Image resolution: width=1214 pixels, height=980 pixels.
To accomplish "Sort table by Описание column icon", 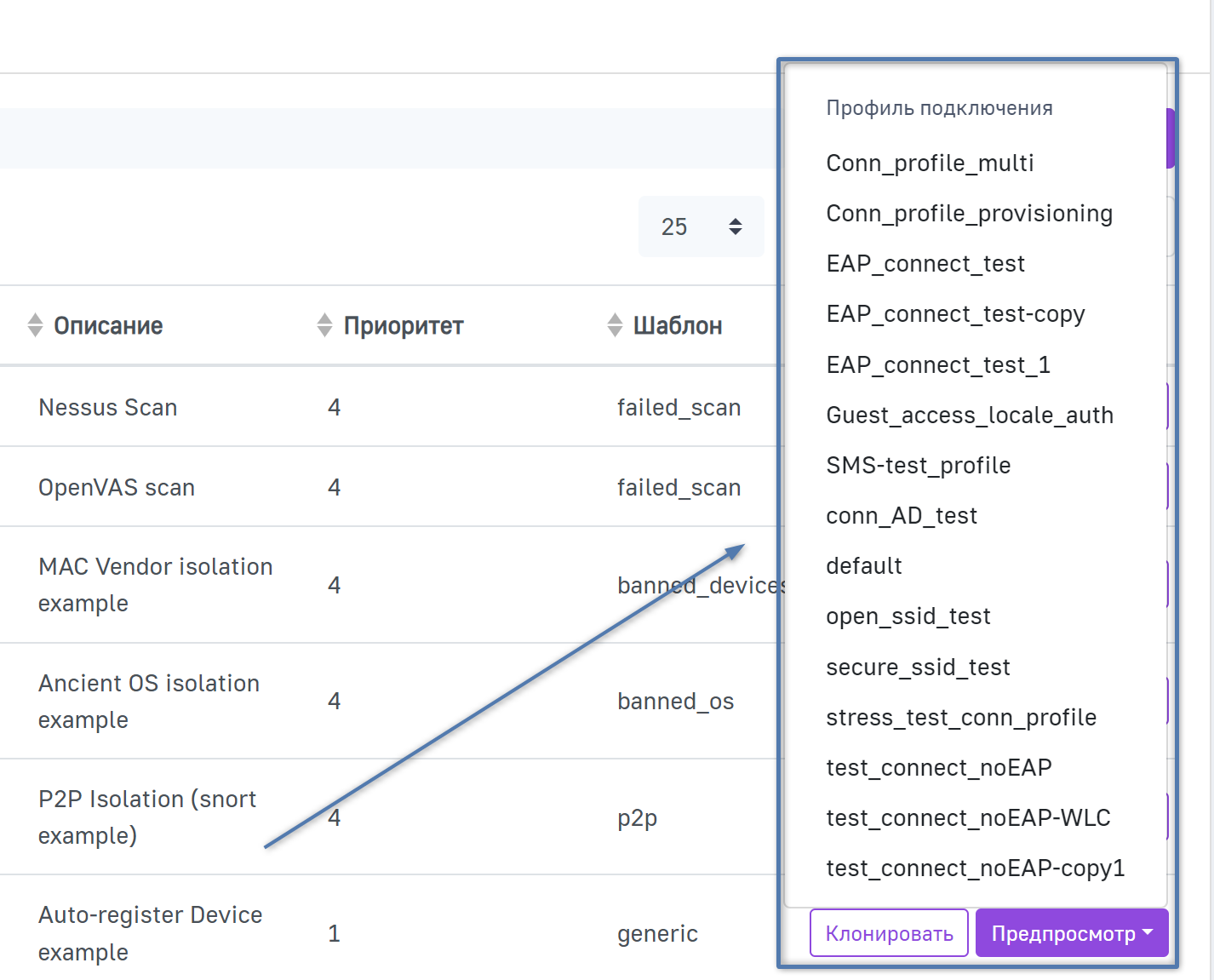I will coord(35,325).
